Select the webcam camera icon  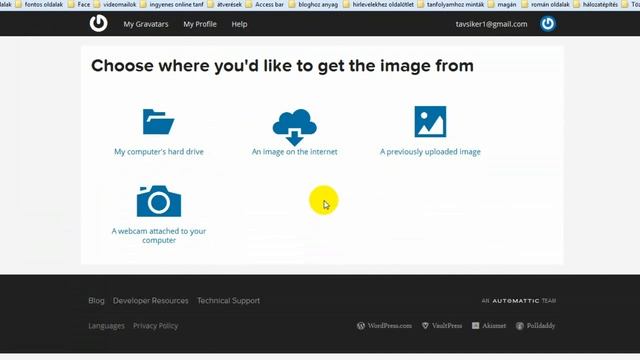tap(159, 201)
